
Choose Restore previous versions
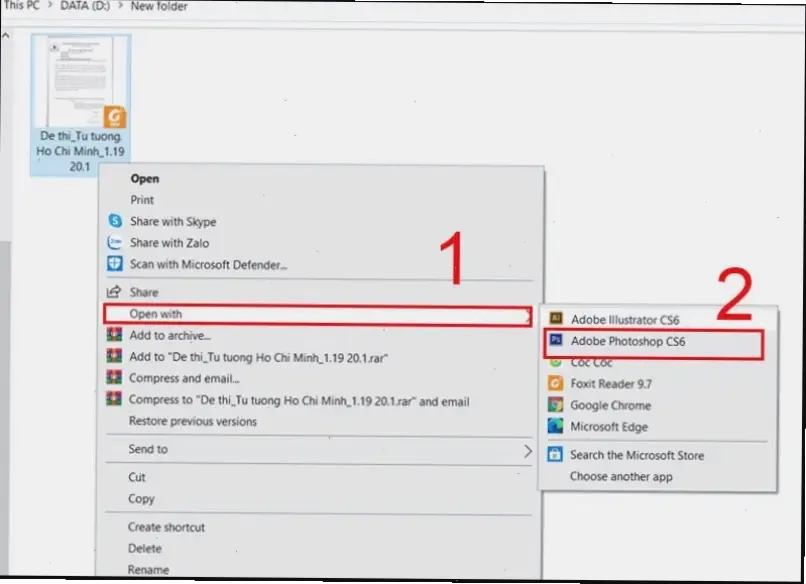point(193,422)
